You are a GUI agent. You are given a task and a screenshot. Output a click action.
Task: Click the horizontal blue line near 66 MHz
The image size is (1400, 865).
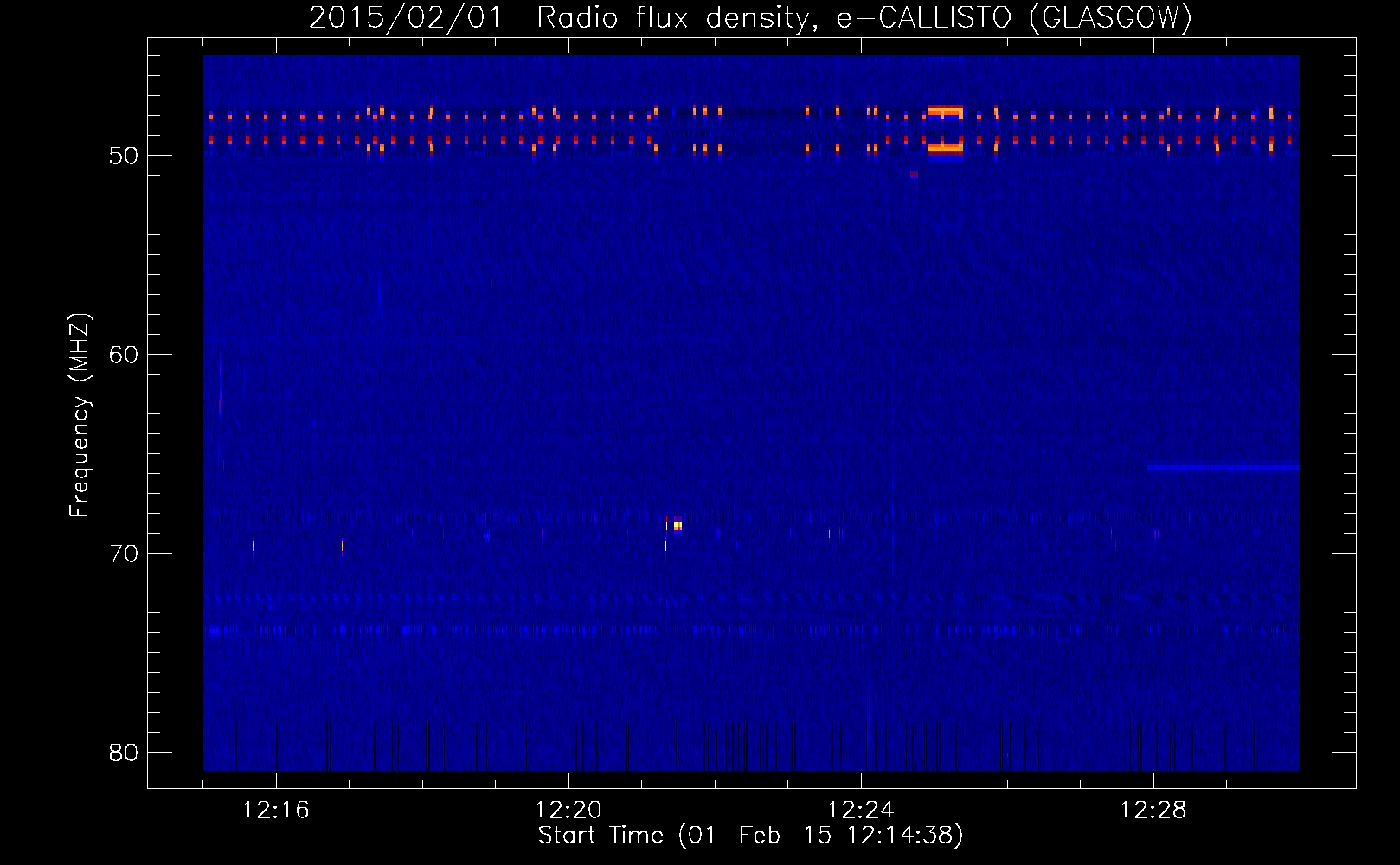coord(1223,467)
